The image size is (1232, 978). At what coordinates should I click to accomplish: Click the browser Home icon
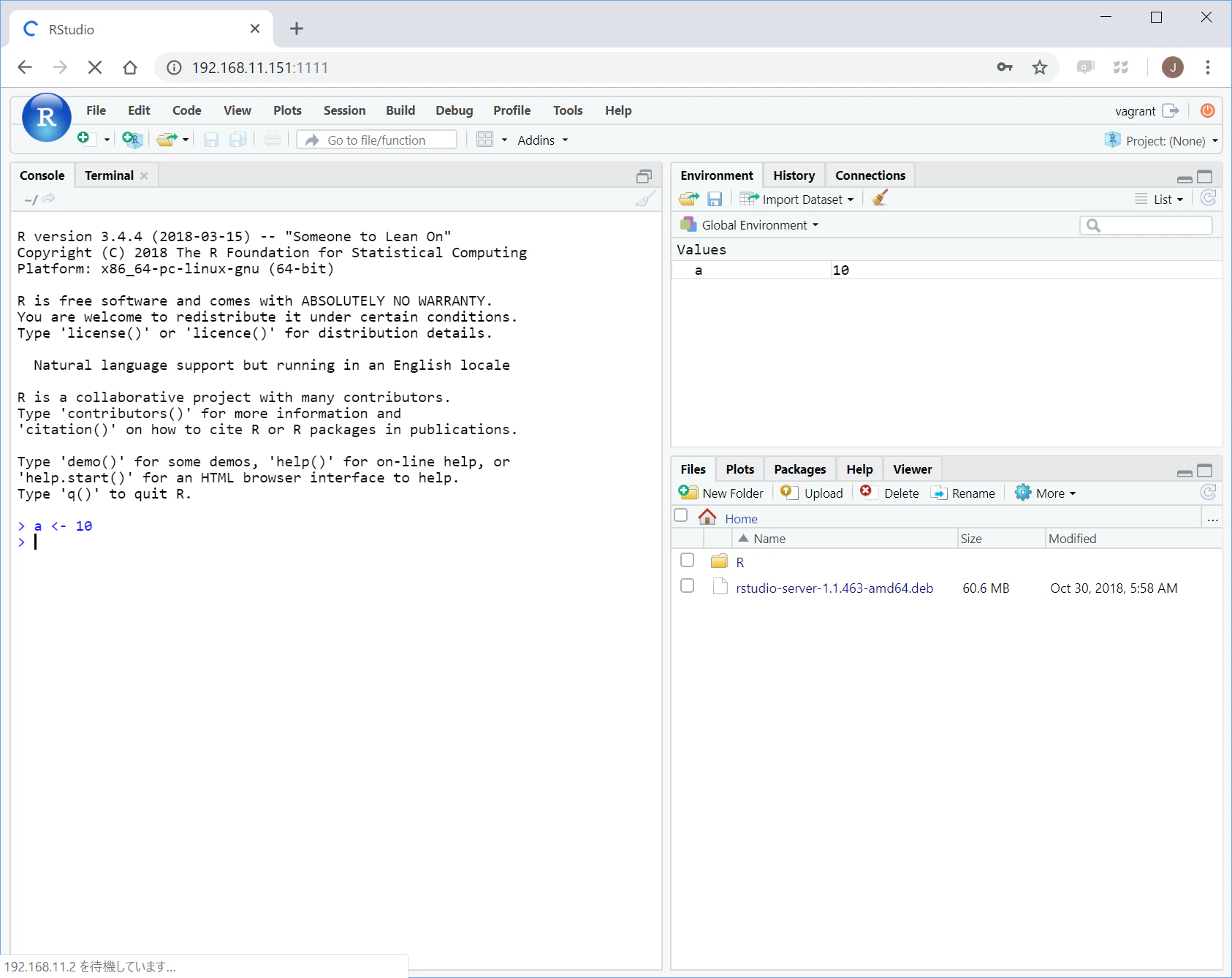(130, 67)
